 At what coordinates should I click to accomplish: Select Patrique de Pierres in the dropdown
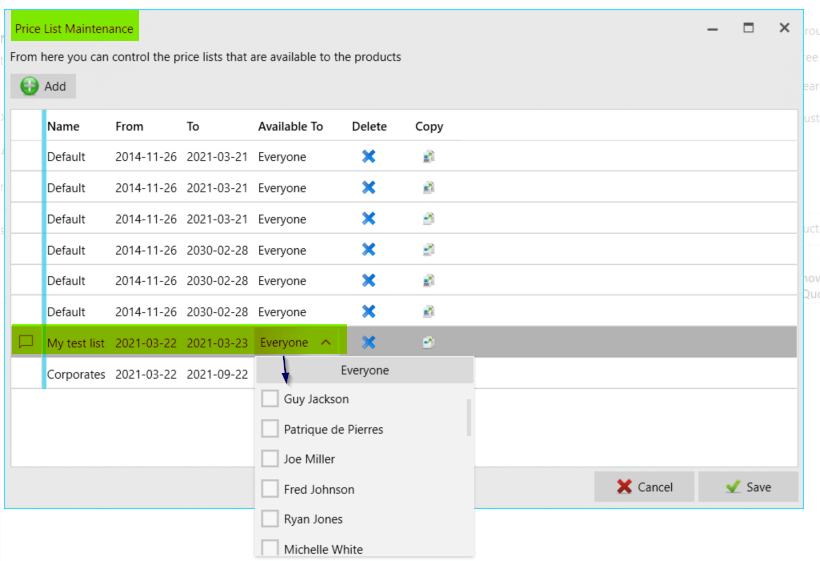tap(333, 429)
